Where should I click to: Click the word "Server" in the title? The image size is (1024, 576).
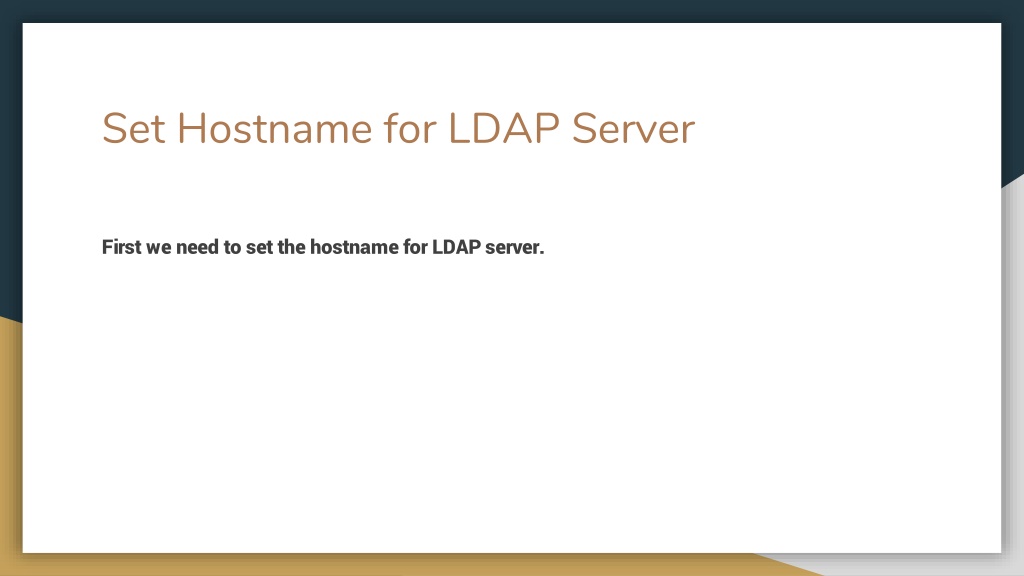point(633,128)
